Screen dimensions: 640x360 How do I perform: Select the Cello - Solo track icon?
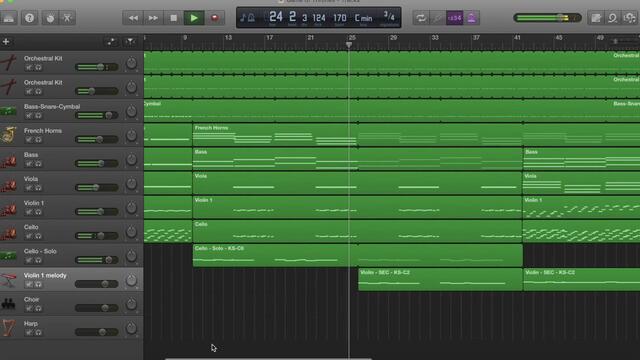pos(9,256)
